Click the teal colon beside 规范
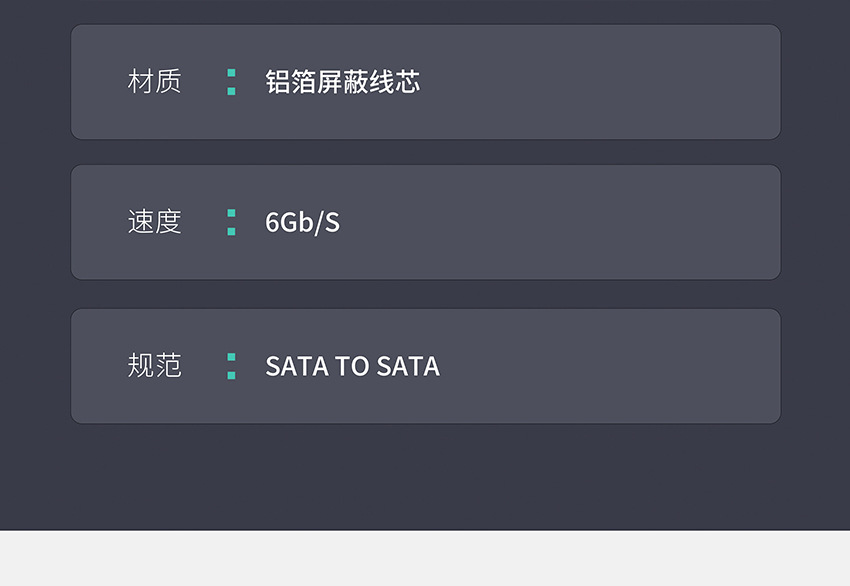The image size is (850, 586). coord(231,366)
